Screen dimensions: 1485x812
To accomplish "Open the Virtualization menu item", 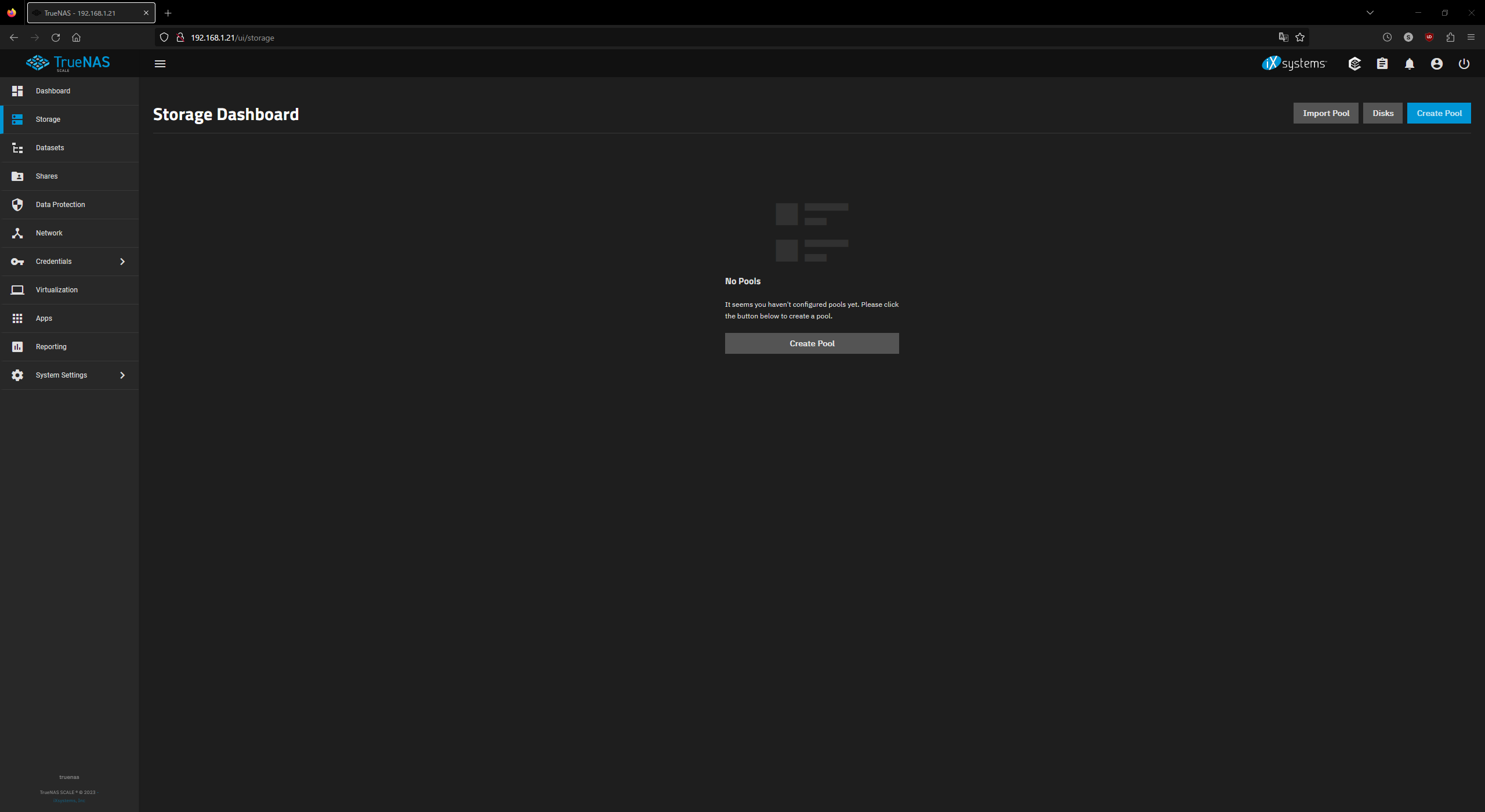I will pyautogui.click(x=57, y=290).
